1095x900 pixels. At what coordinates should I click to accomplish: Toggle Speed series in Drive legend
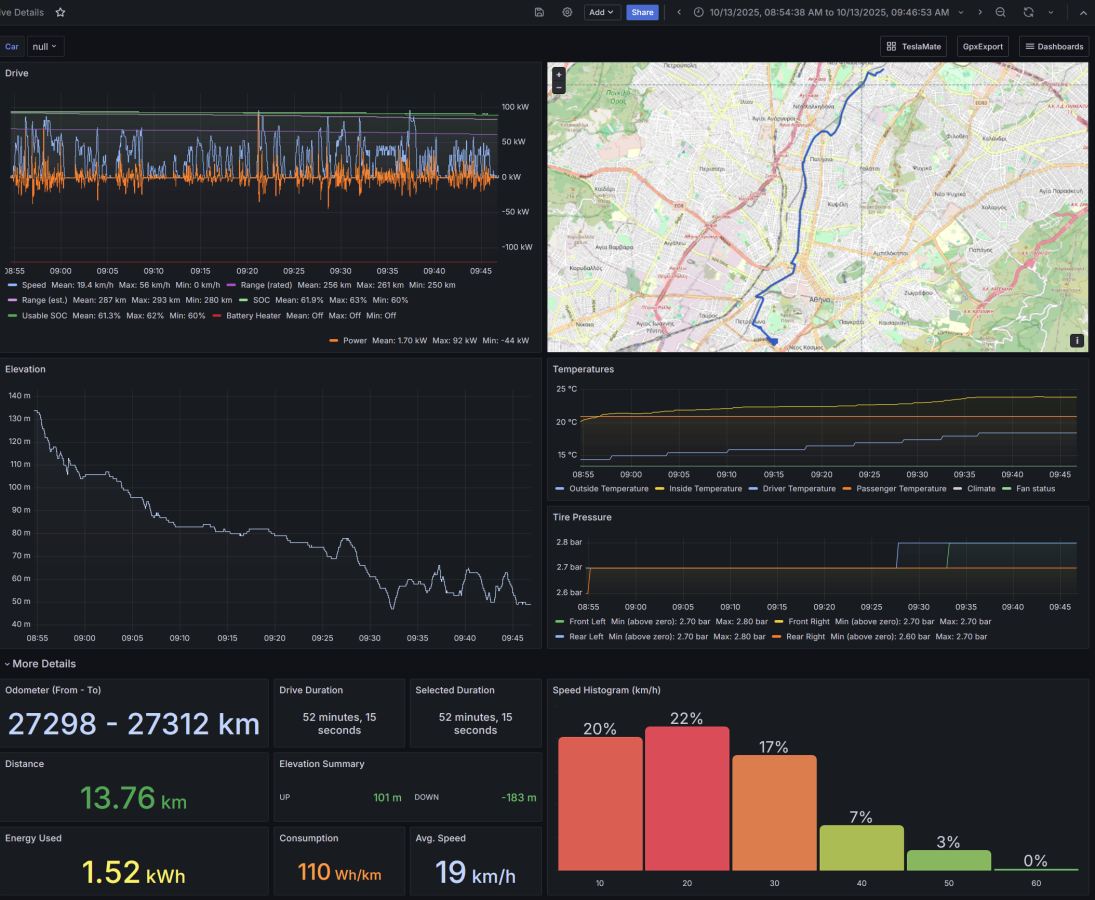pyautogui.click(x=27, y=285)
